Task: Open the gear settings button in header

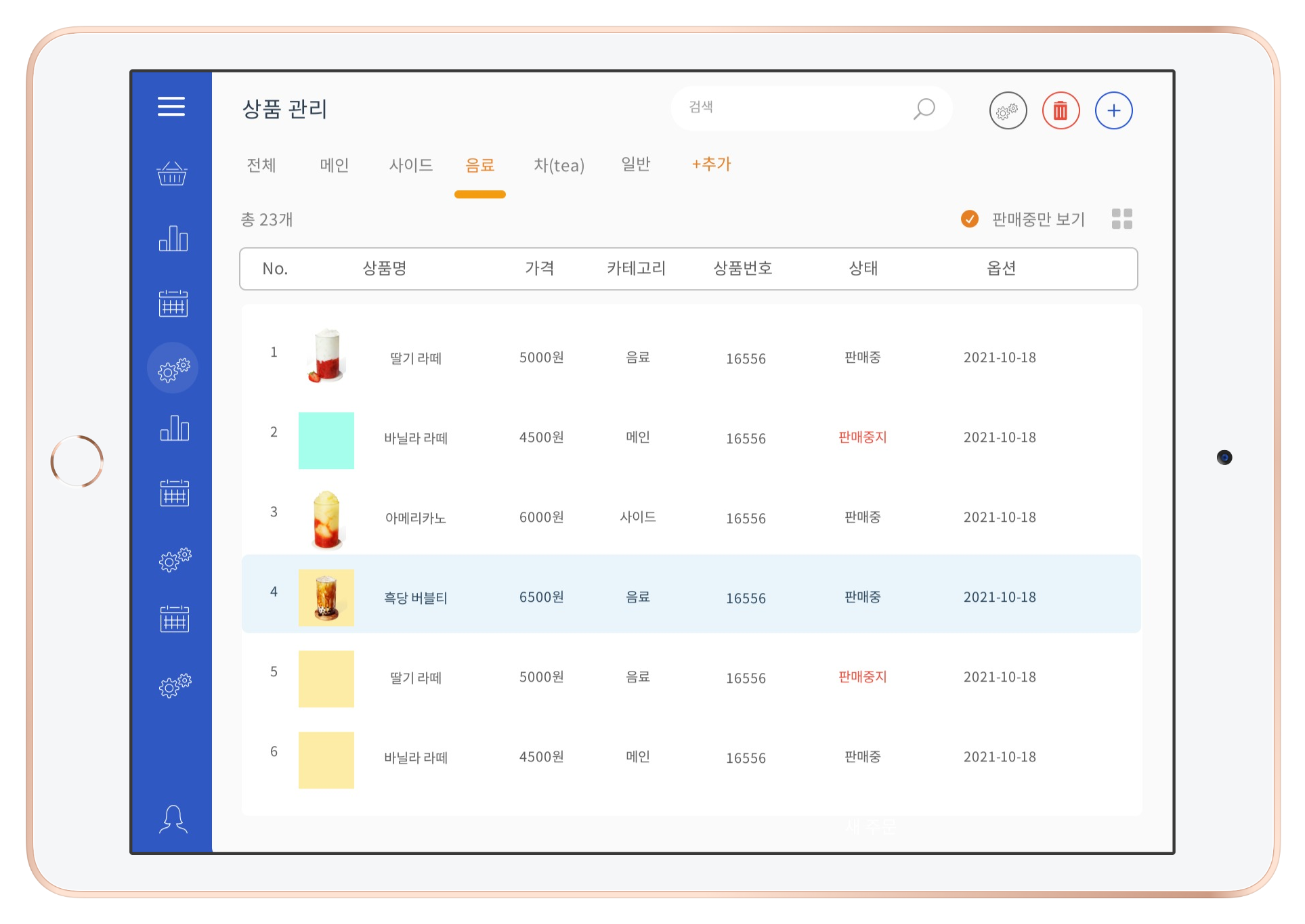Action: click(1008, 110)
